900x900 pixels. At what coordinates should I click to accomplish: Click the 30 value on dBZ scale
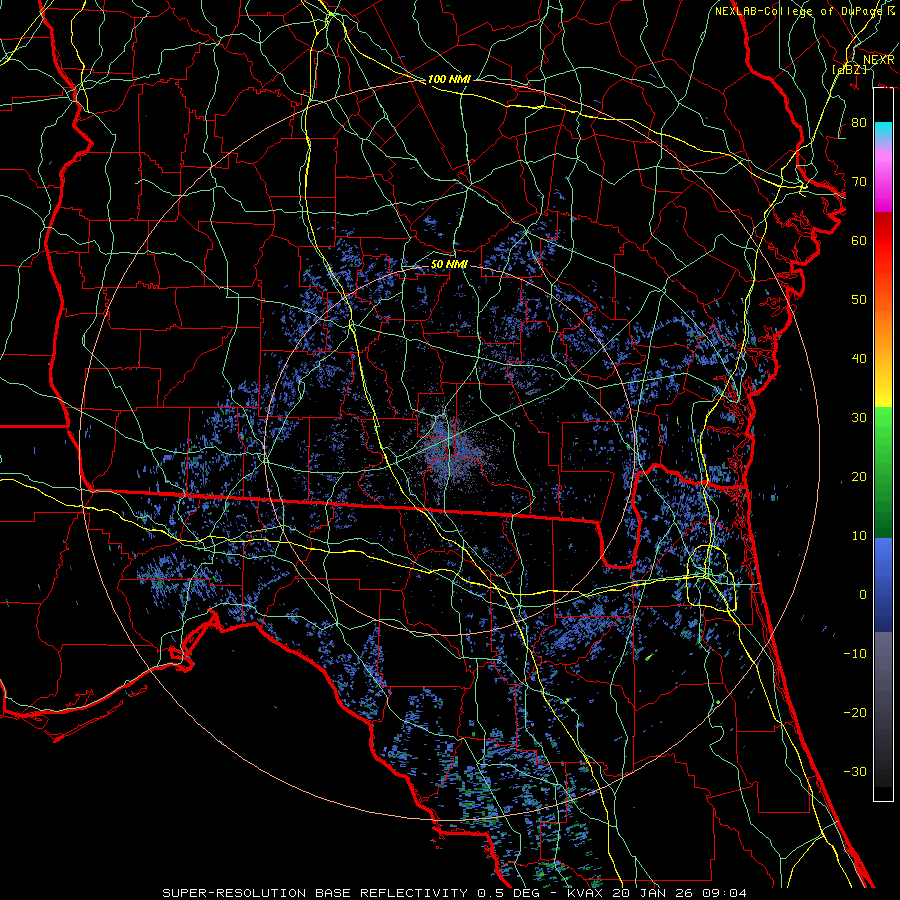[859, 418]
